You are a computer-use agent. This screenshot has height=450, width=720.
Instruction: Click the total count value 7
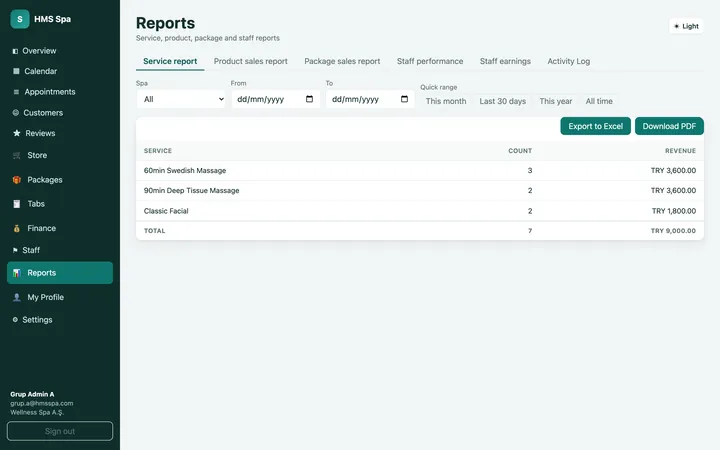coord(530,231)
